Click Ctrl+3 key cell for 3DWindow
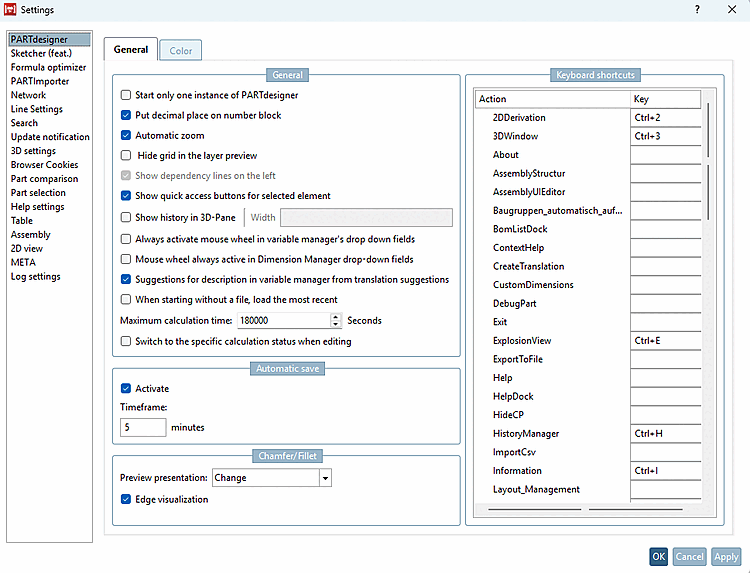Screen dimensions: 750x573 pyautogui.click(x=666, y=136)
